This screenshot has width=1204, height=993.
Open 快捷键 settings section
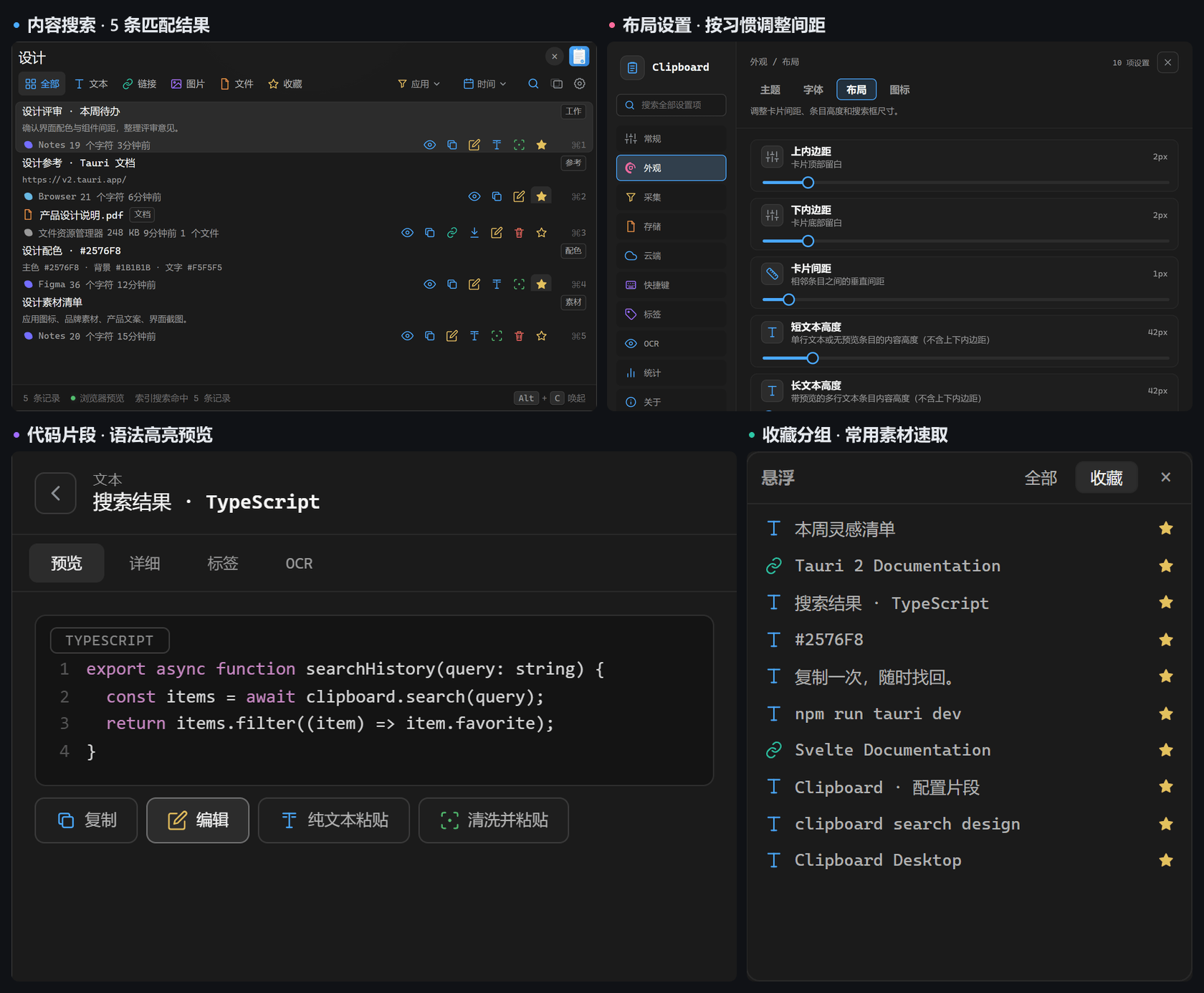click(671, 285)
